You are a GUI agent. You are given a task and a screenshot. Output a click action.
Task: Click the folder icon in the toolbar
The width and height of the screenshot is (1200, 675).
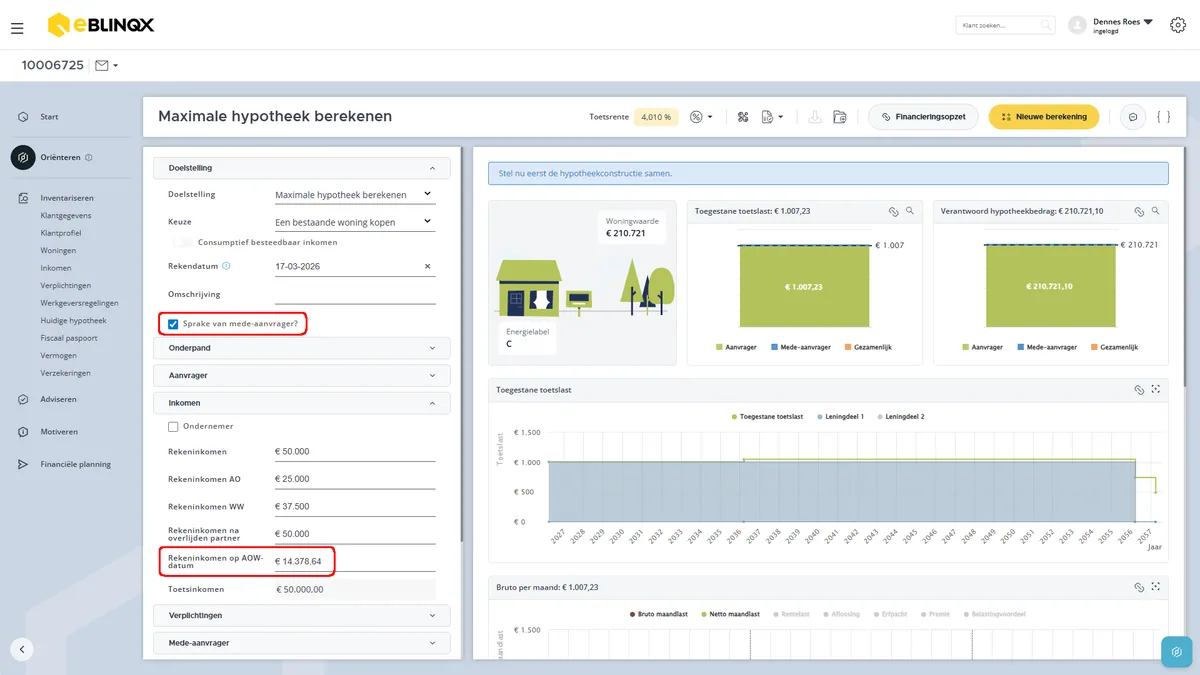(x=840, y=117)
